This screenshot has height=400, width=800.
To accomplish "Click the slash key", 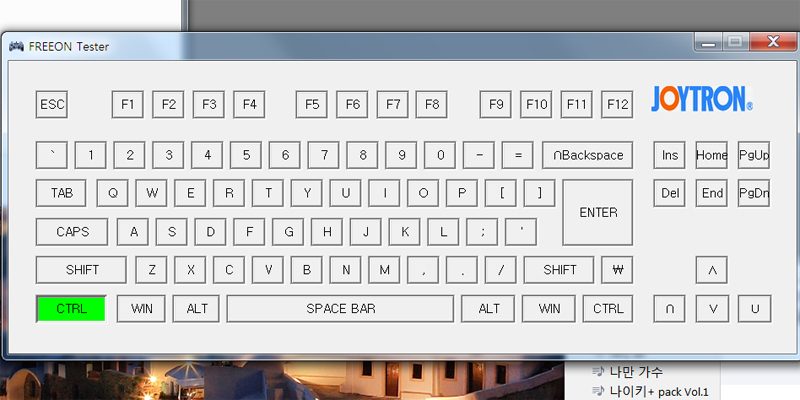I will (x=501, y=270).
